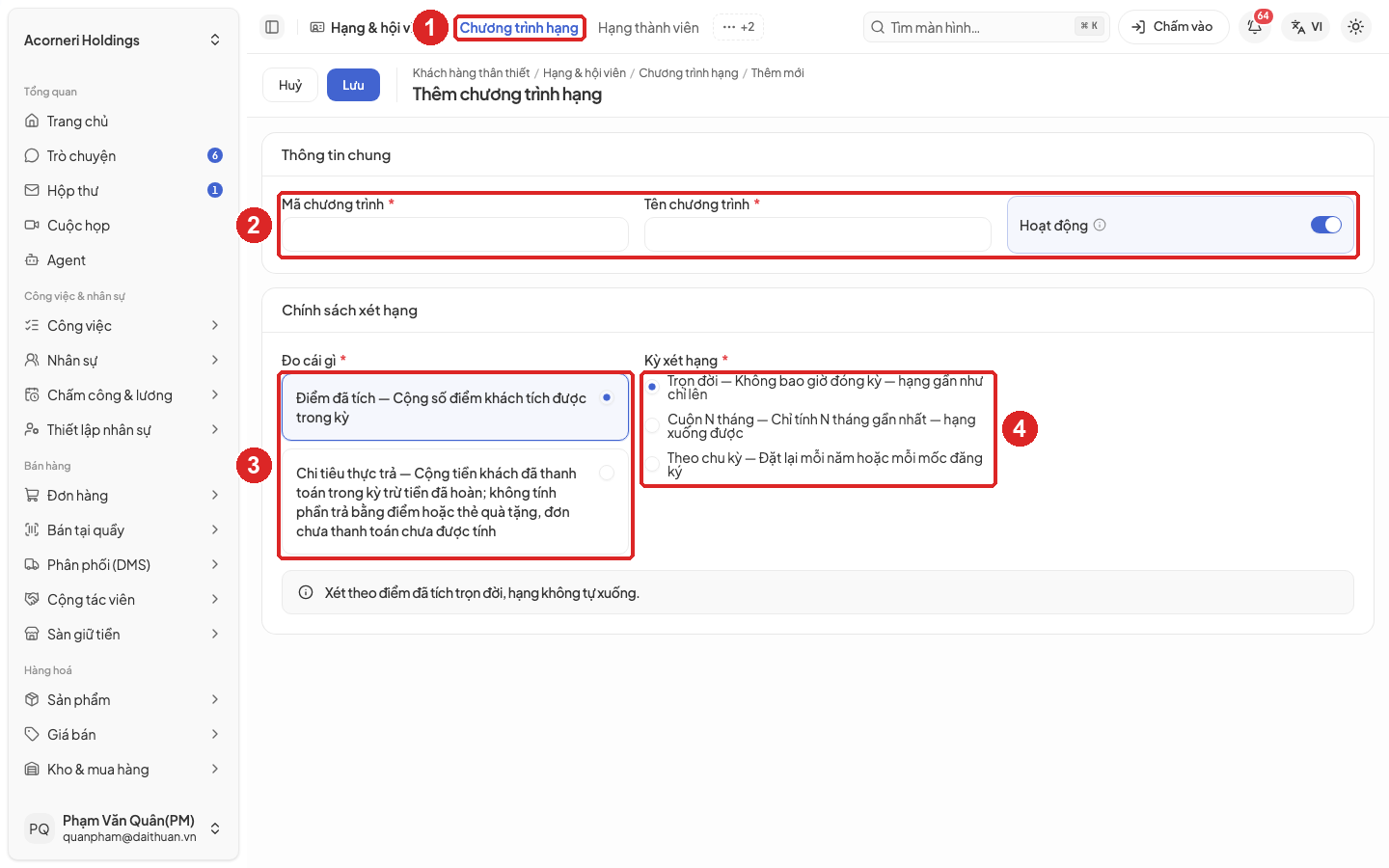Open Trò chuyện chat icon
This screenshot has height=868, width=1389.
click(x=32, y=156)
